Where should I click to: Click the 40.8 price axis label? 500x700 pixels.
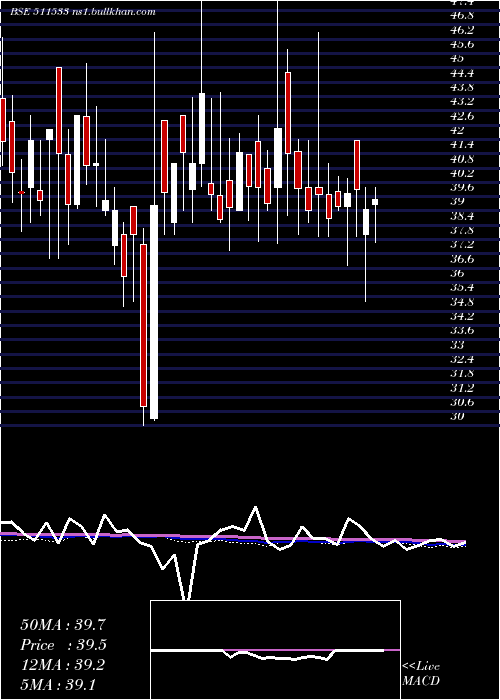click(462, 159)
